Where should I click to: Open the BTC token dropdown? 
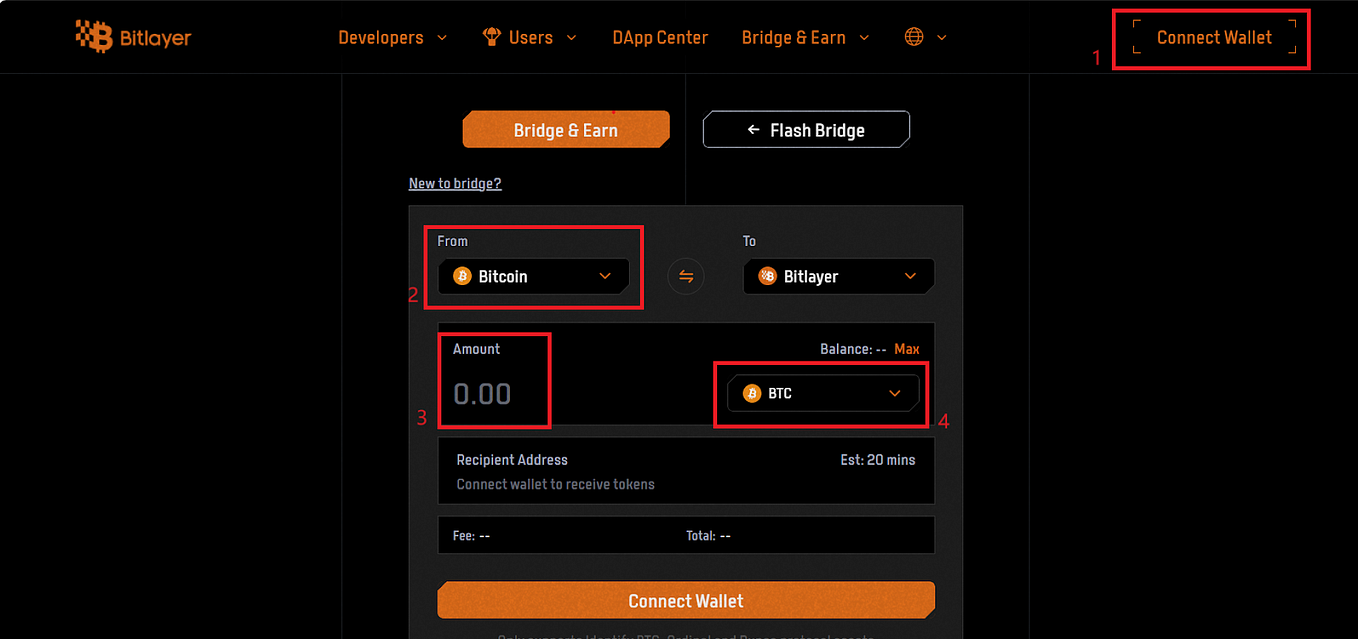[x=821, y=393]
